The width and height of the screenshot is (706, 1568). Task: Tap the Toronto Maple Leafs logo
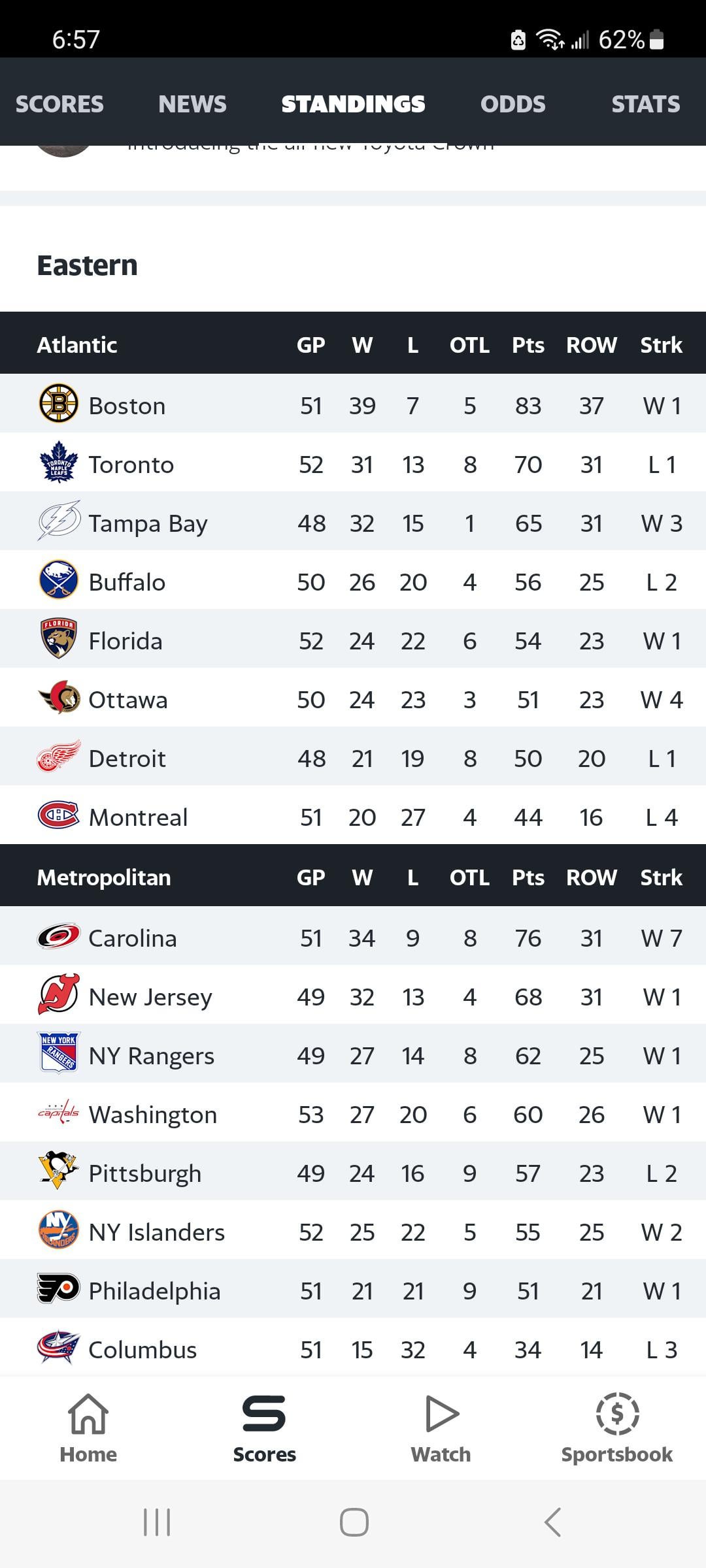tap(58, 463)
